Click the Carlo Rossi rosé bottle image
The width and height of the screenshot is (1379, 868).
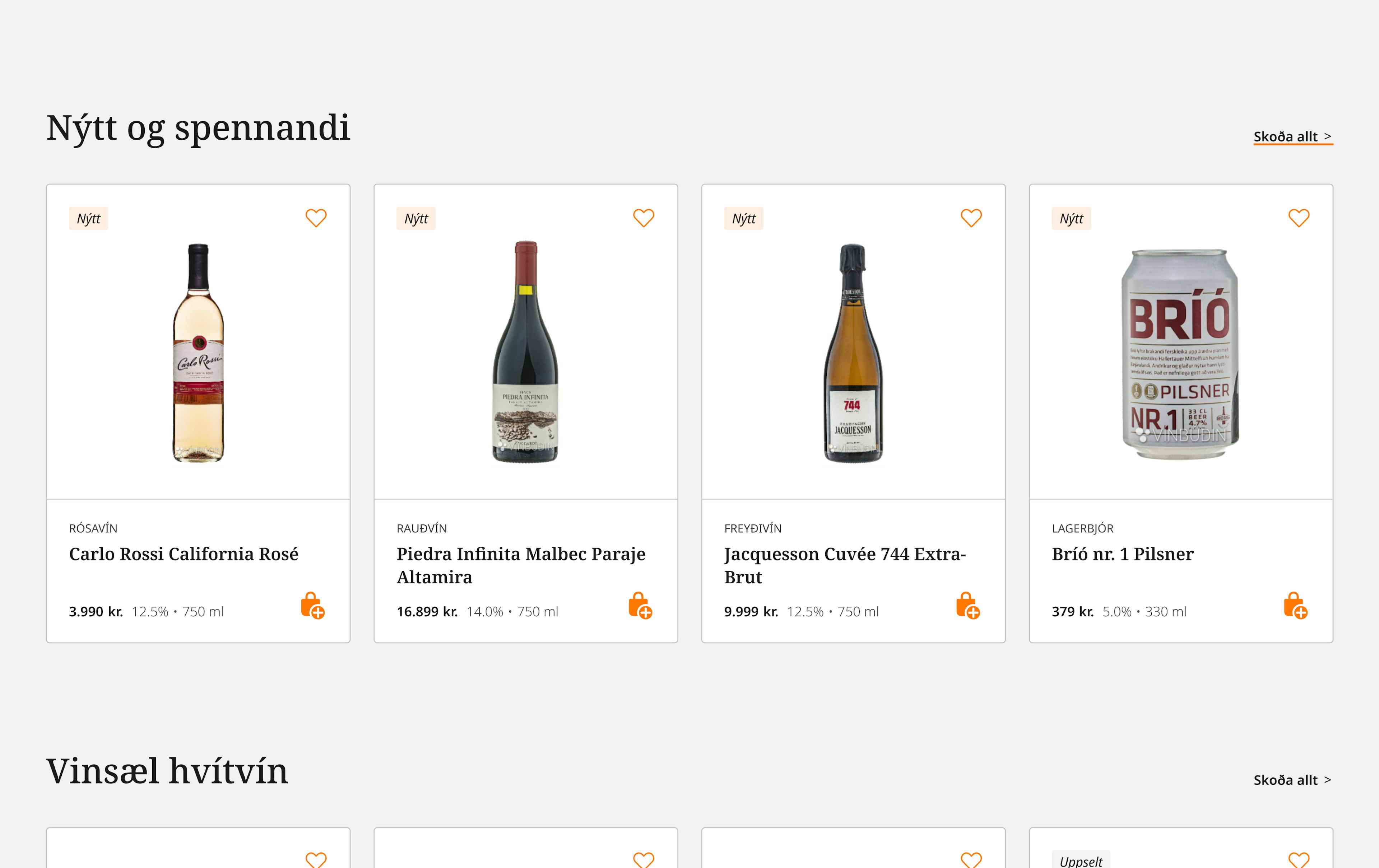198,353
